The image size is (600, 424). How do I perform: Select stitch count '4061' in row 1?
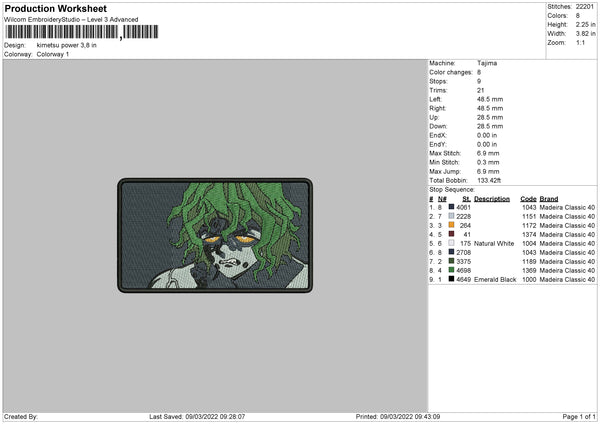[x=463, y=207]
